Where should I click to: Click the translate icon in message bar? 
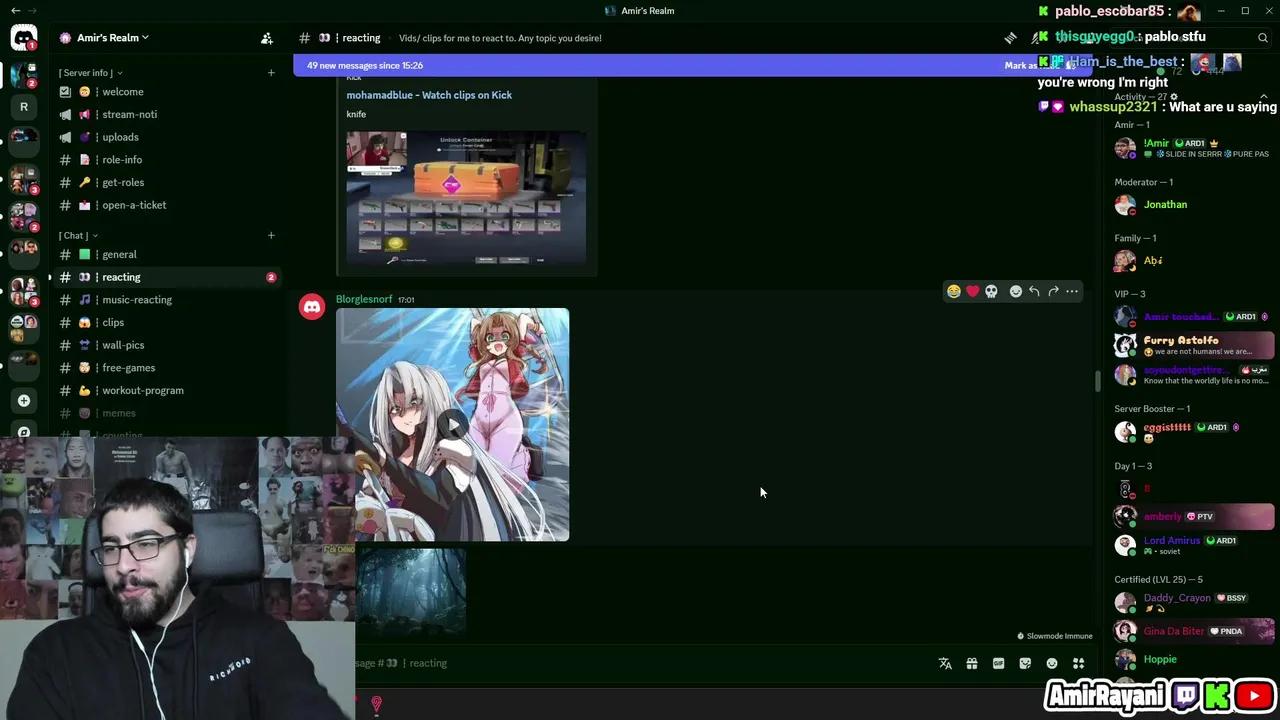(x=945, y=663)
